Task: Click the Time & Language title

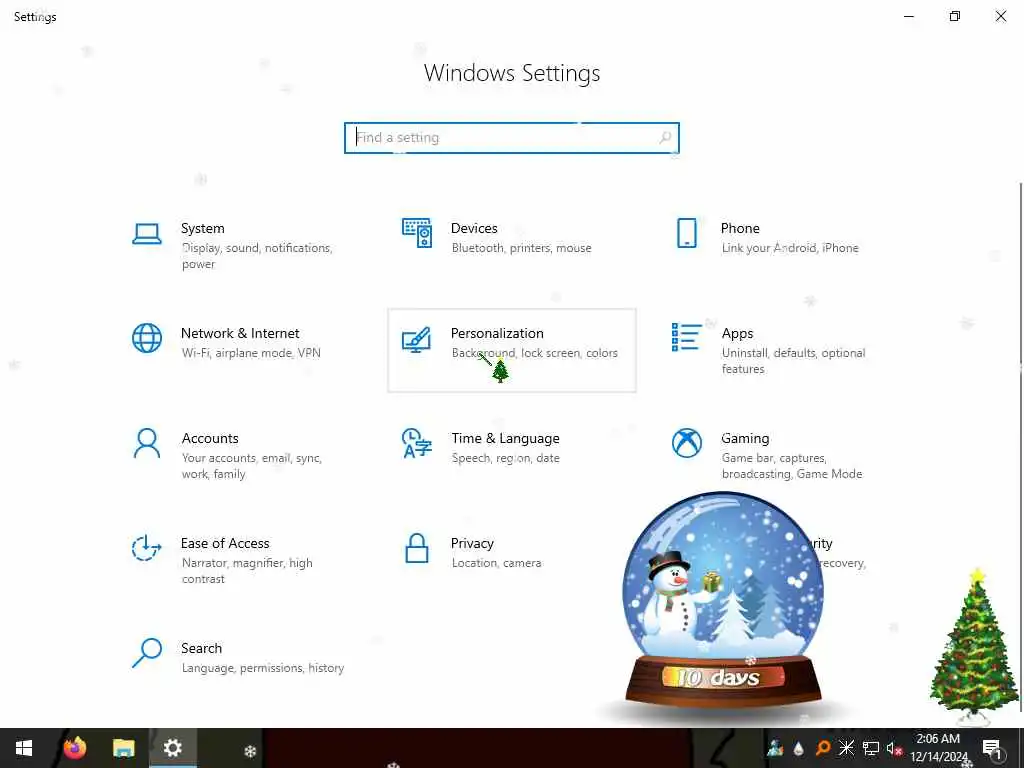Action: pyautogui.click(x=505, y=438)
